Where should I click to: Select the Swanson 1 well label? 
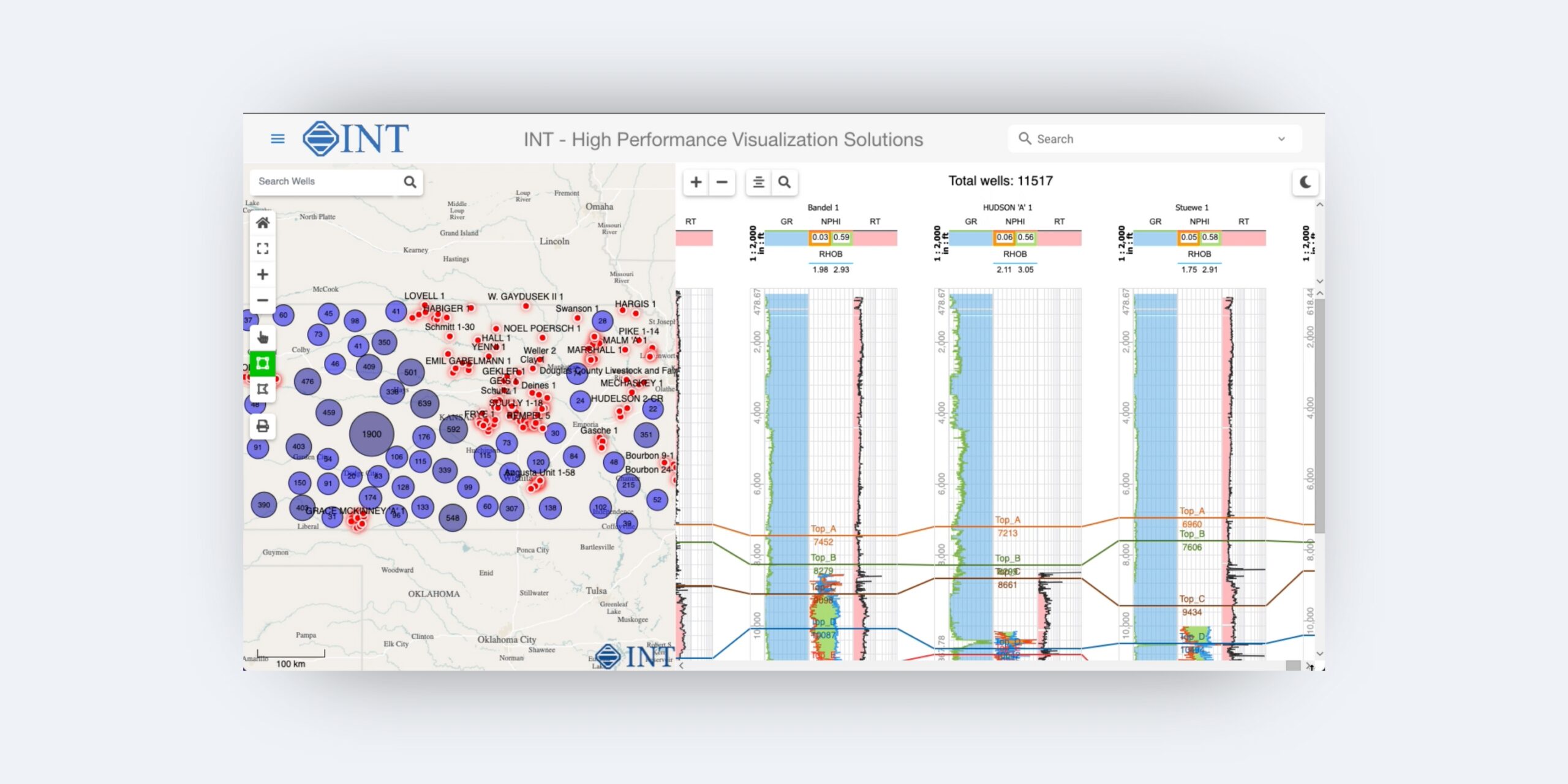pyautogui.click(x=576, y=308)
